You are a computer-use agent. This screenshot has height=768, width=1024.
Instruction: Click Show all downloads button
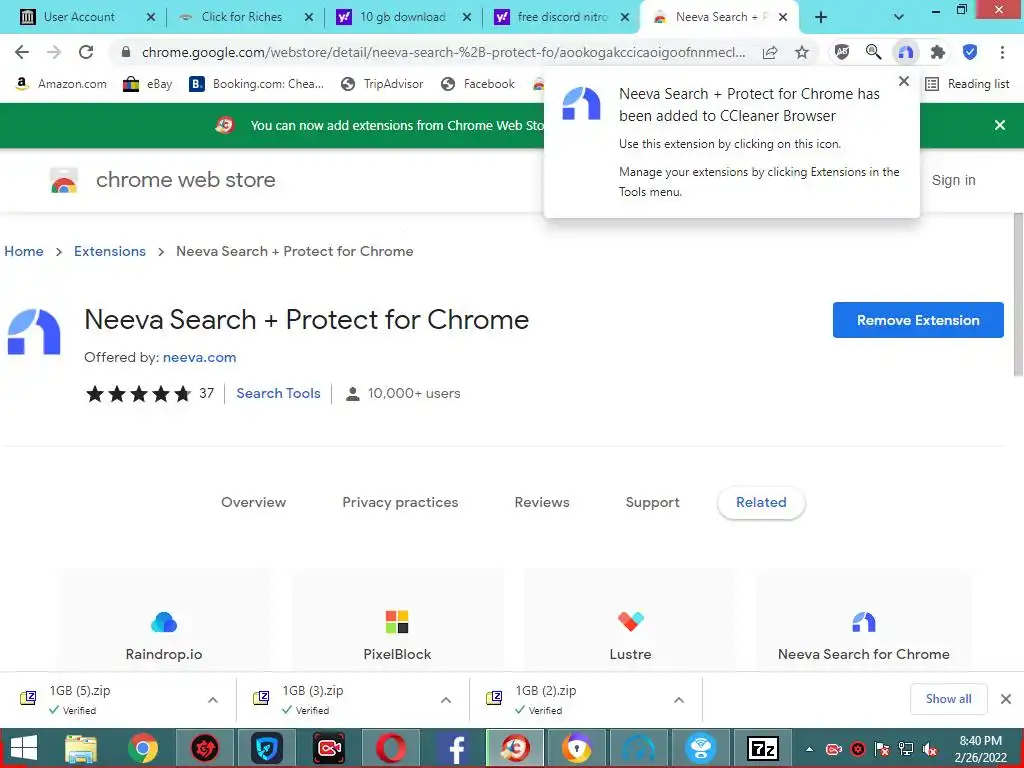coord(948,699)
